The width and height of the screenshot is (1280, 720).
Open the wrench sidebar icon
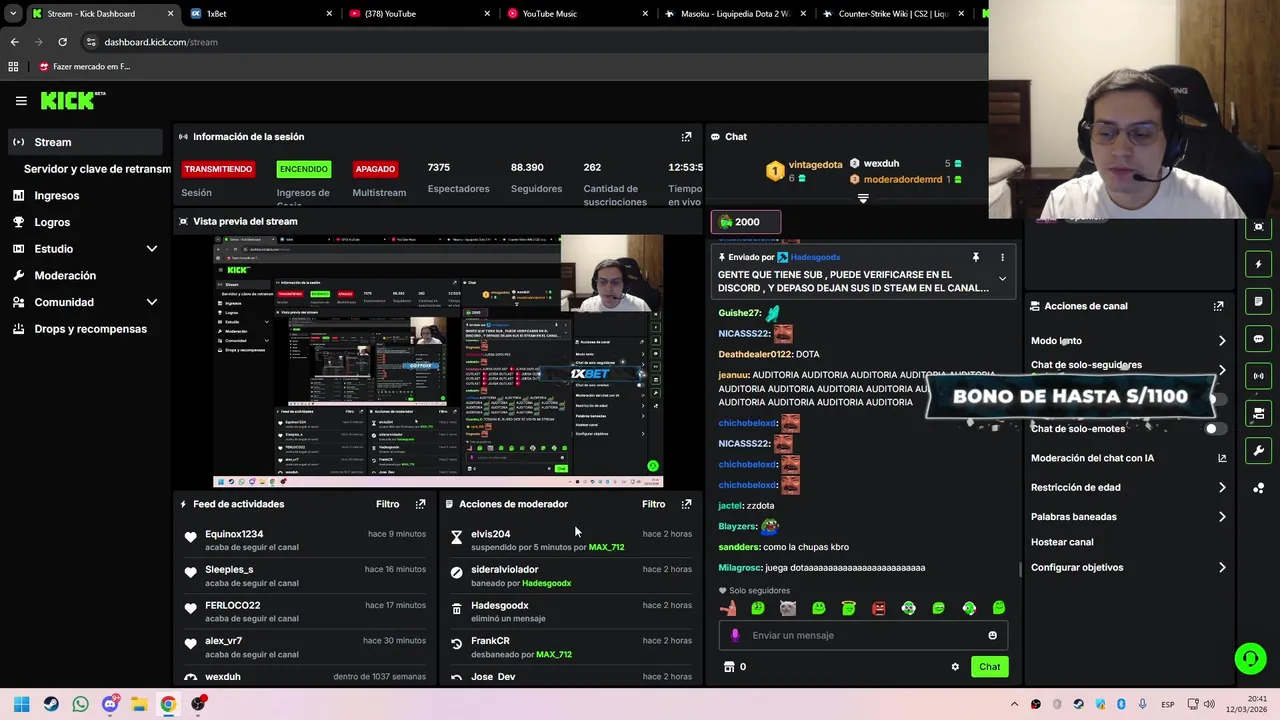[x=1258, y=450]
